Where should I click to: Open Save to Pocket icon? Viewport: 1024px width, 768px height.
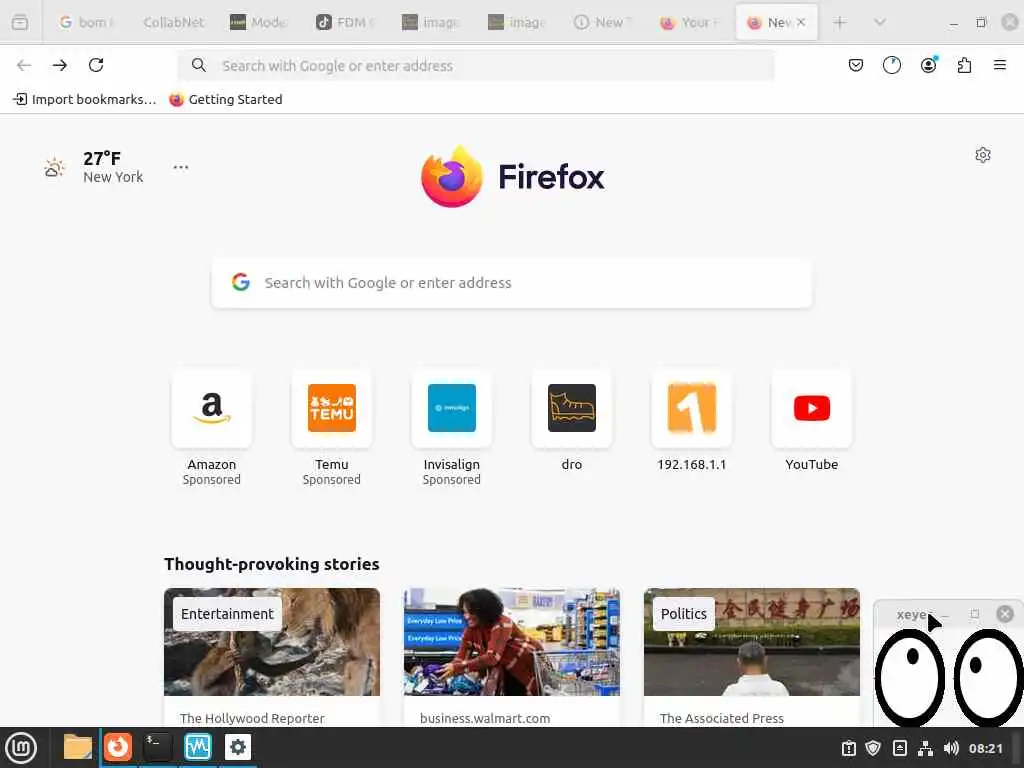click(856, 65)
